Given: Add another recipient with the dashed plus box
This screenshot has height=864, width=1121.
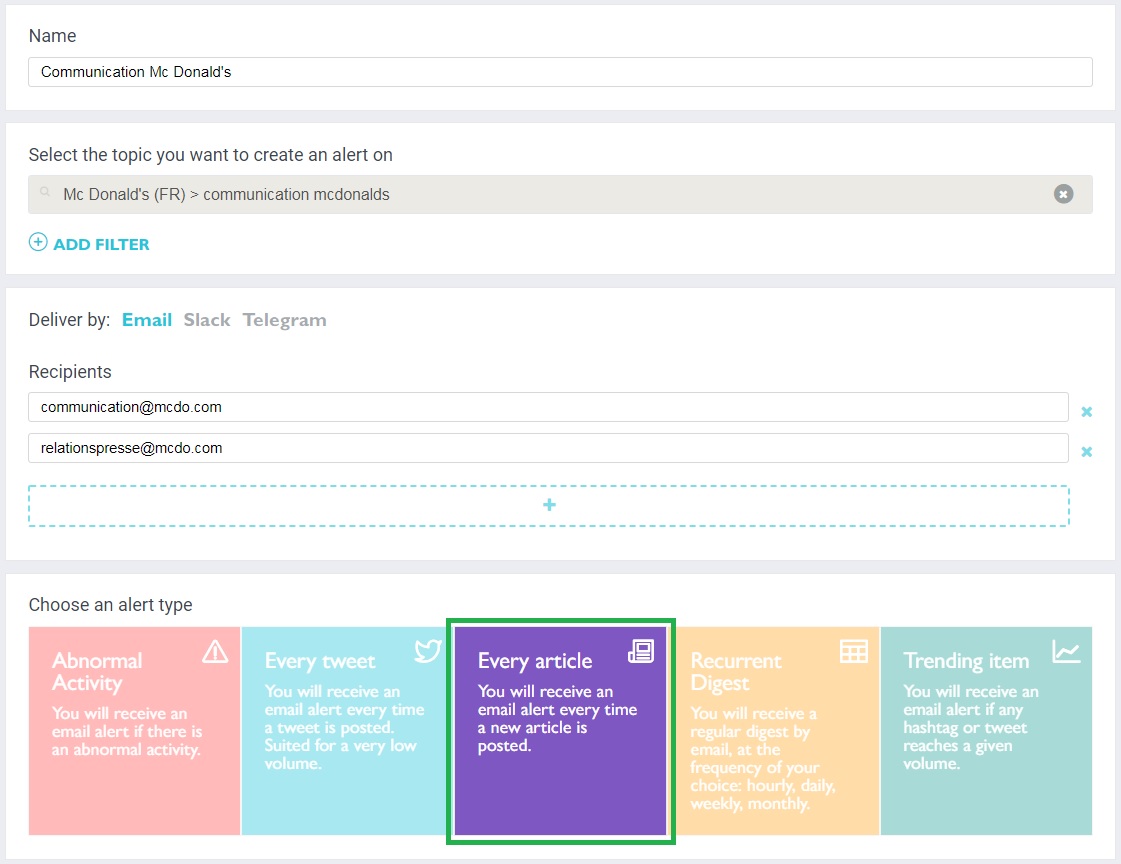Looking at the screenshot, I should [x=548, y=505].
